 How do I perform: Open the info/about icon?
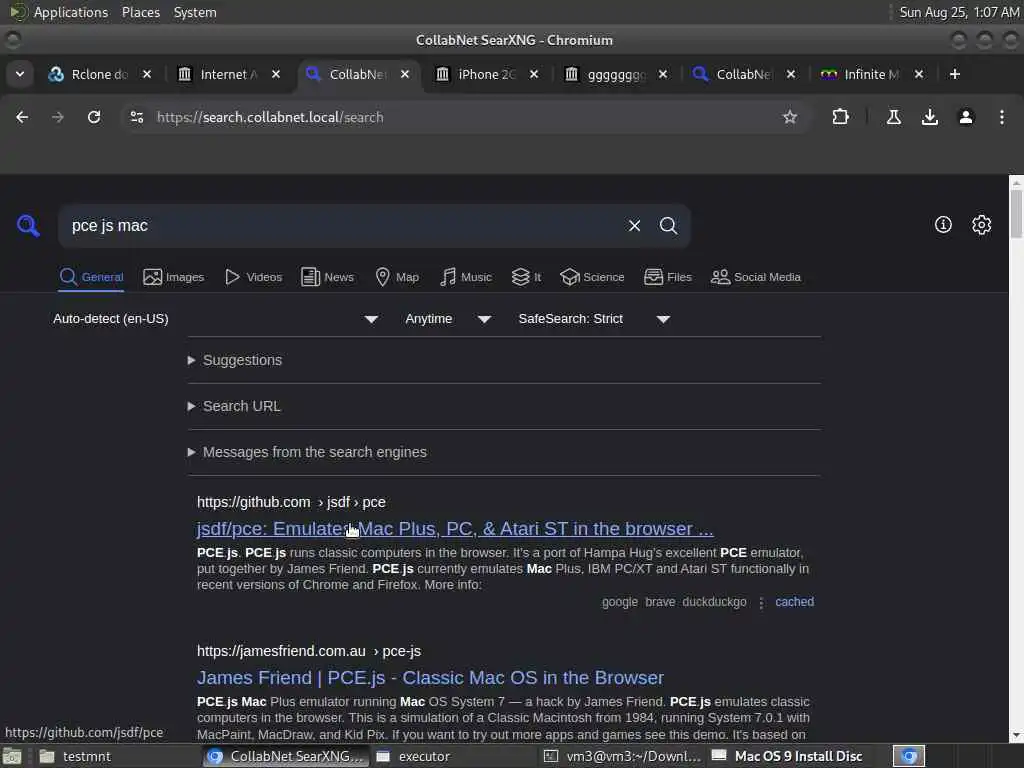pos(943,225)
